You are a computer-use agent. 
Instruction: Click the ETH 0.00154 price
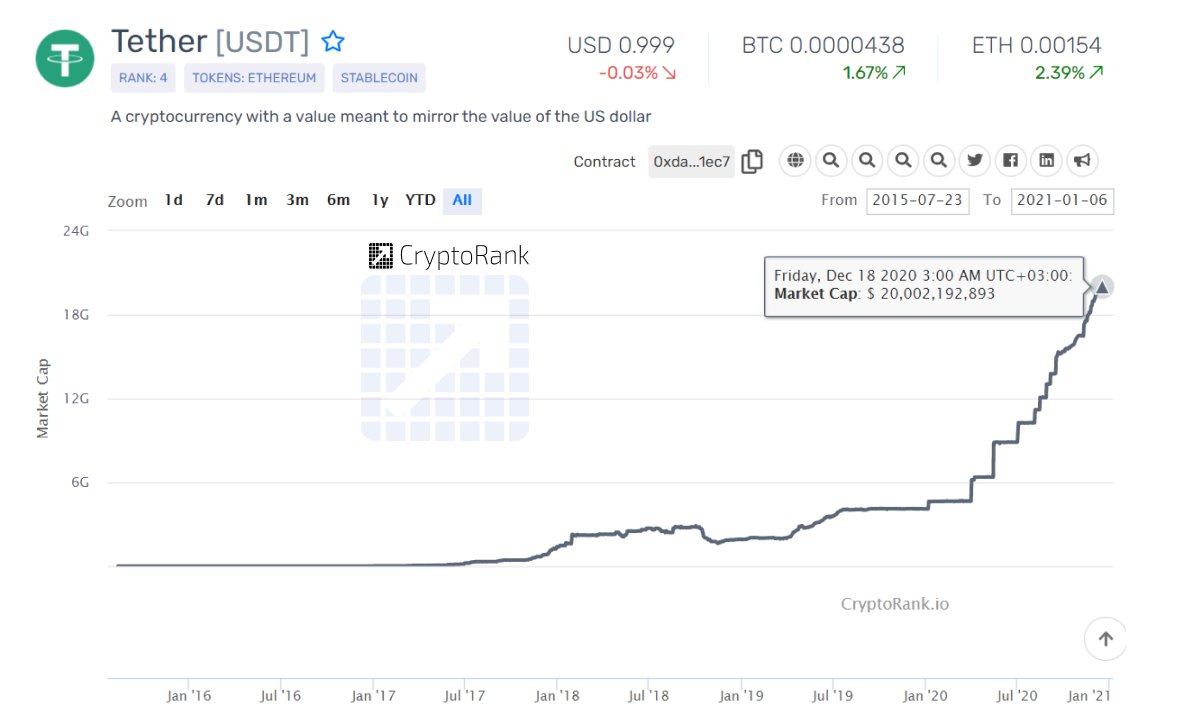1037,46
